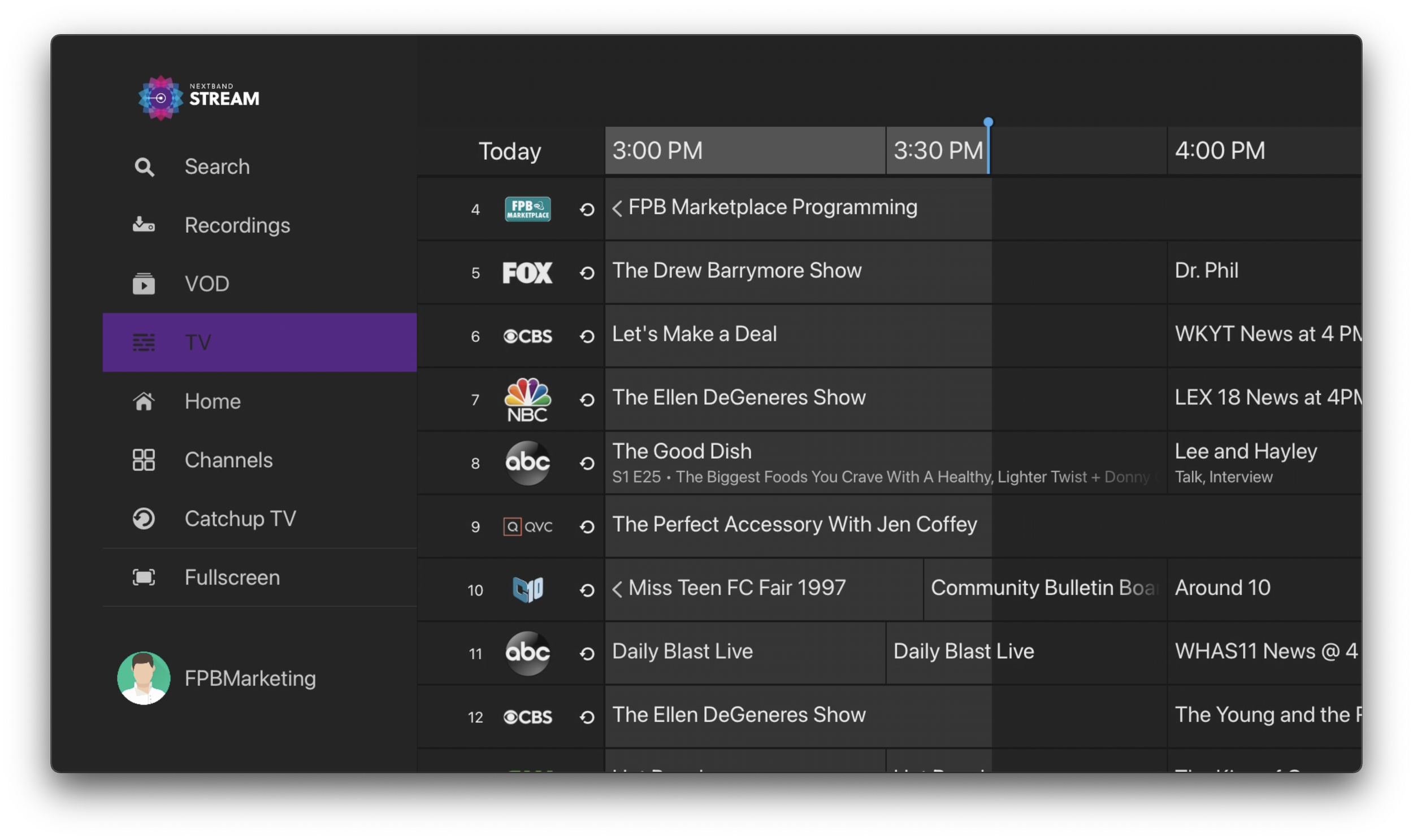Open Recordings from the sidebar

237,225
